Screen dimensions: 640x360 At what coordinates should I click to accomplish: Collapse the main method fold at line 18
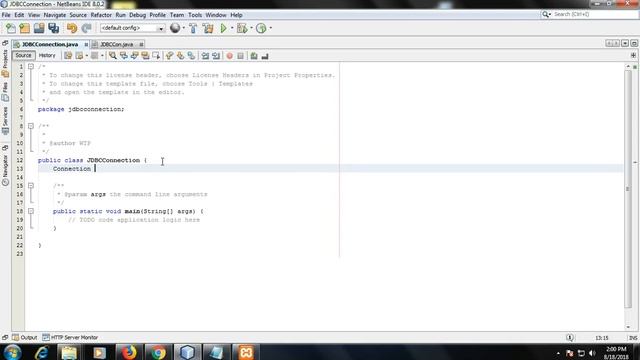(31, 211)
